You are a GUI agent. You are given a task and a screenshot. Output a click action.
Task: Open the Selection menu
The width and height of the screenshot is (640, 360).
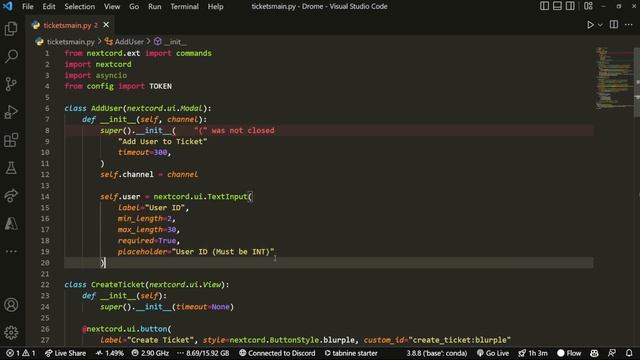80,7
